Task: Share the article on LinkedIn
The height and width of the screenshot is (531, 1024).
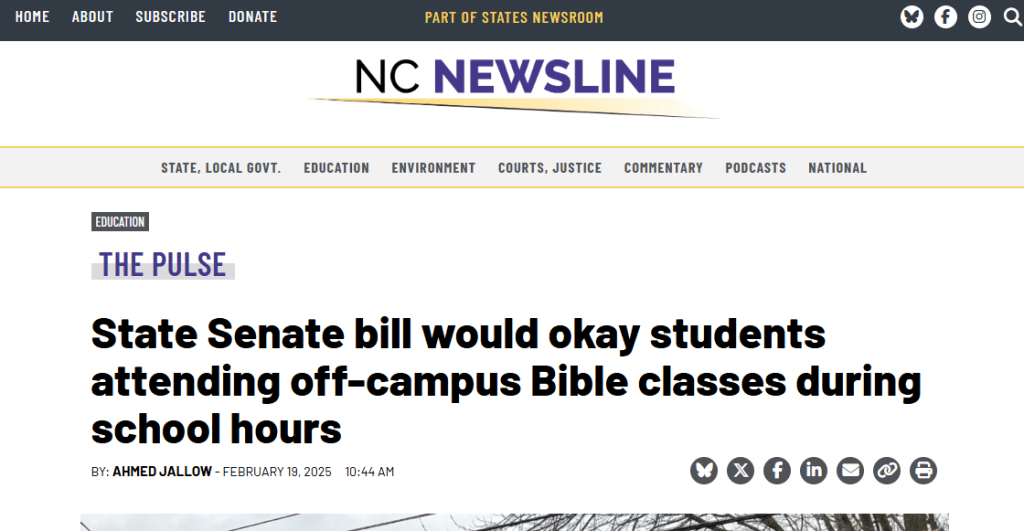Action: [x=813, y=470]
